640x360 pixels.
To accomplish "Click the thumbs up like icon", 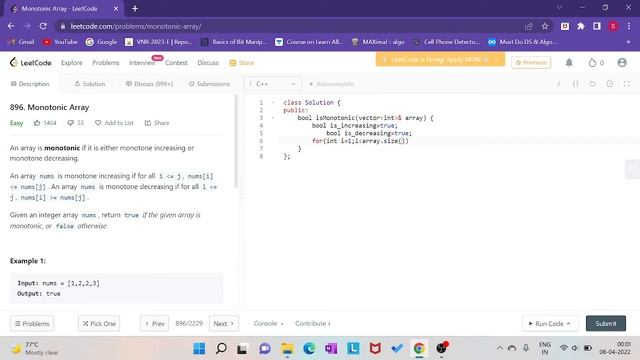I will (37, 123).
